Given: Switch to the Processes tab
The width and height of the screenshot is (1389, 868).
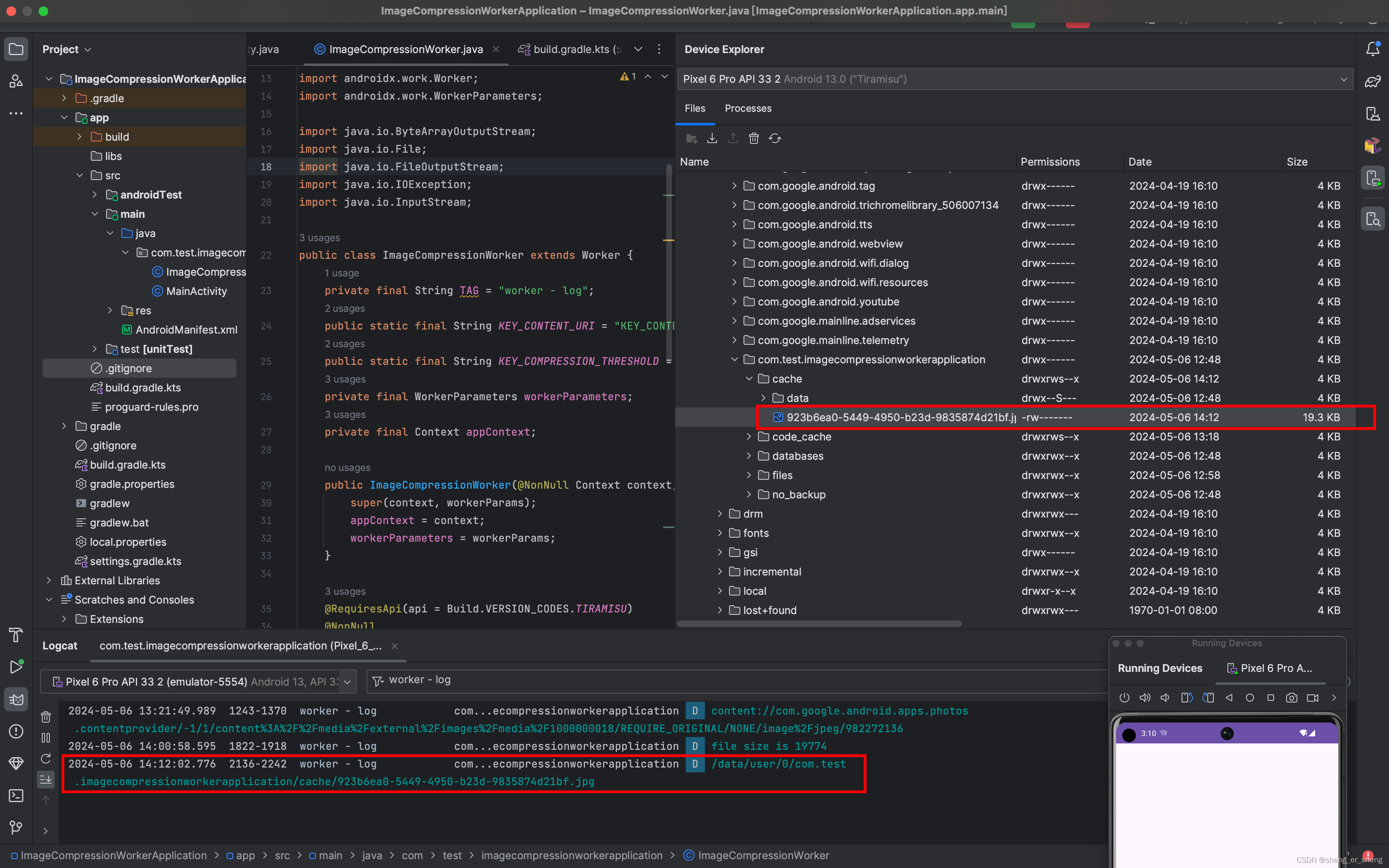Looking at the screenshot, I should (748, 108).
